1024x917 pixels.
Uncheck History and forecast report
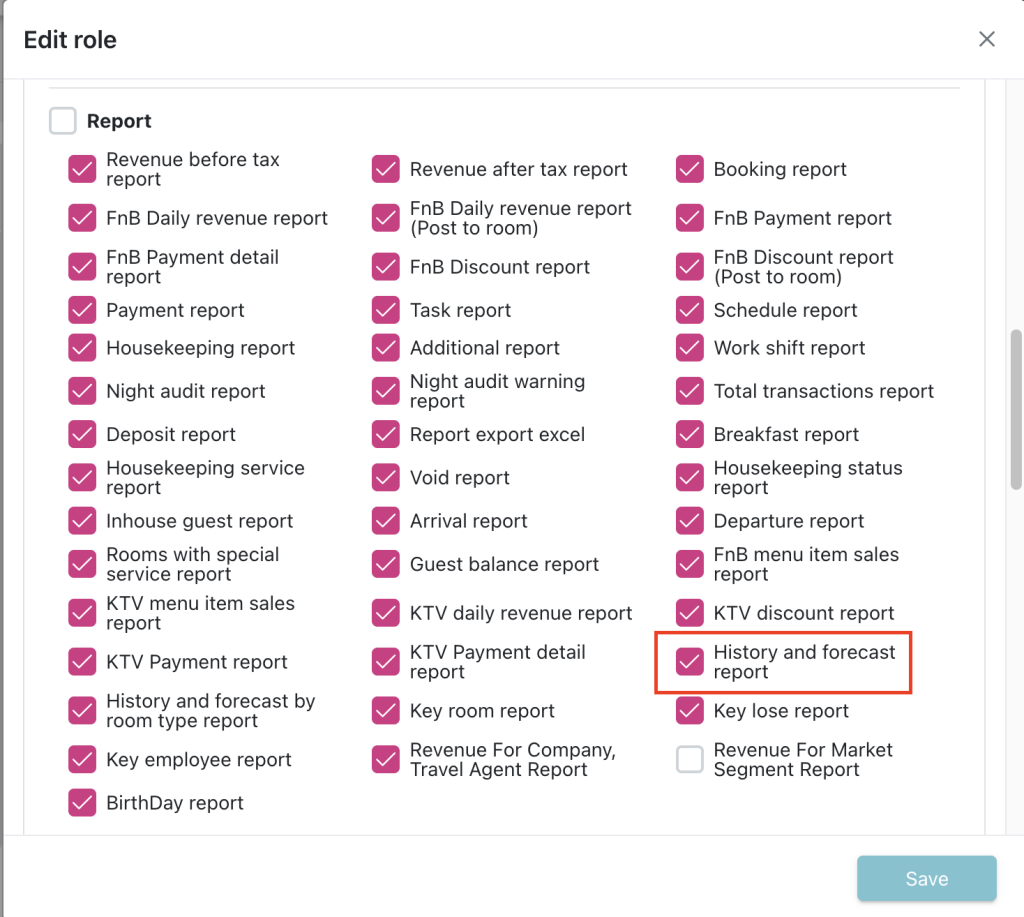[690, 662]
